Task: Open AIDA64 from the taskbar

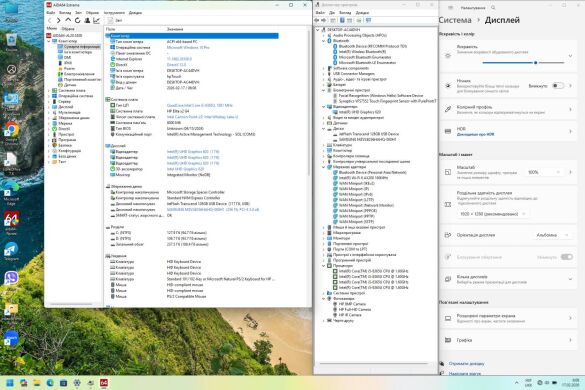Action: click(x=104, y=383)
